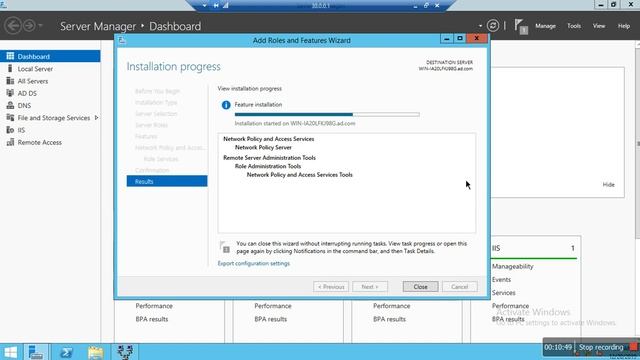Click the Local Server icon
Viewport: 640px width, 360px height.
point(10,69)
